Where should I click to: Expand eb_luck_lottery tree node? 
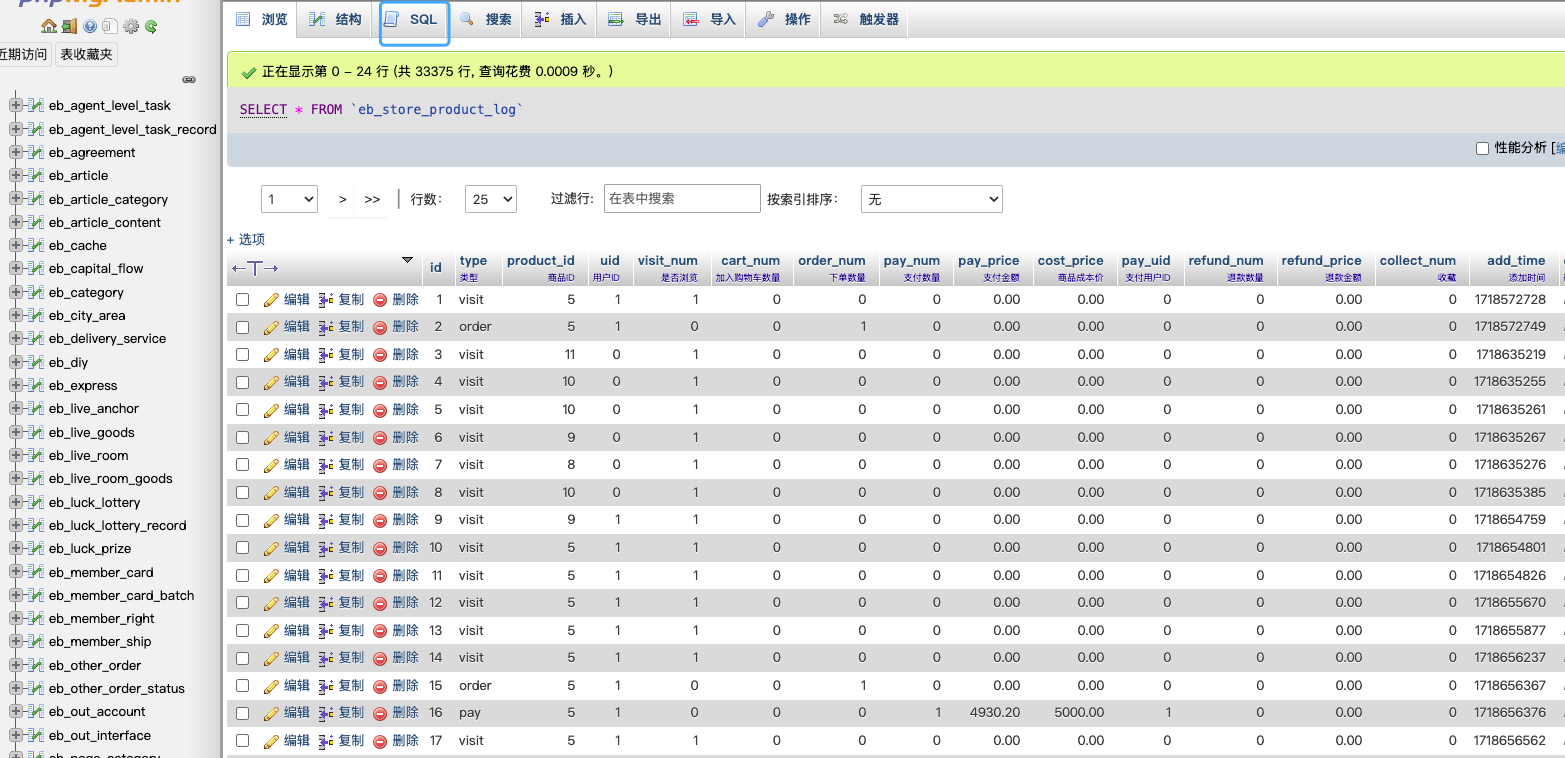16,502
